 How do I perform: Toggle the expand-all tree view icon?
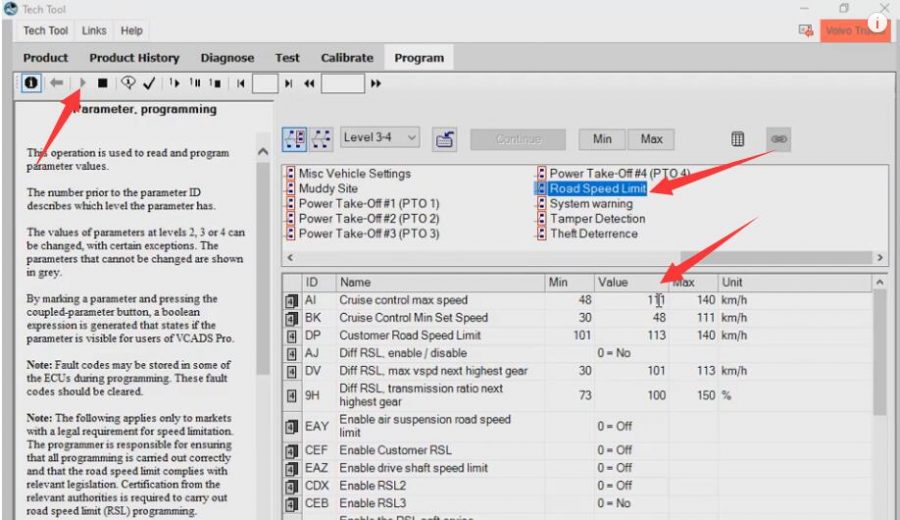click(x=294, y=139)
